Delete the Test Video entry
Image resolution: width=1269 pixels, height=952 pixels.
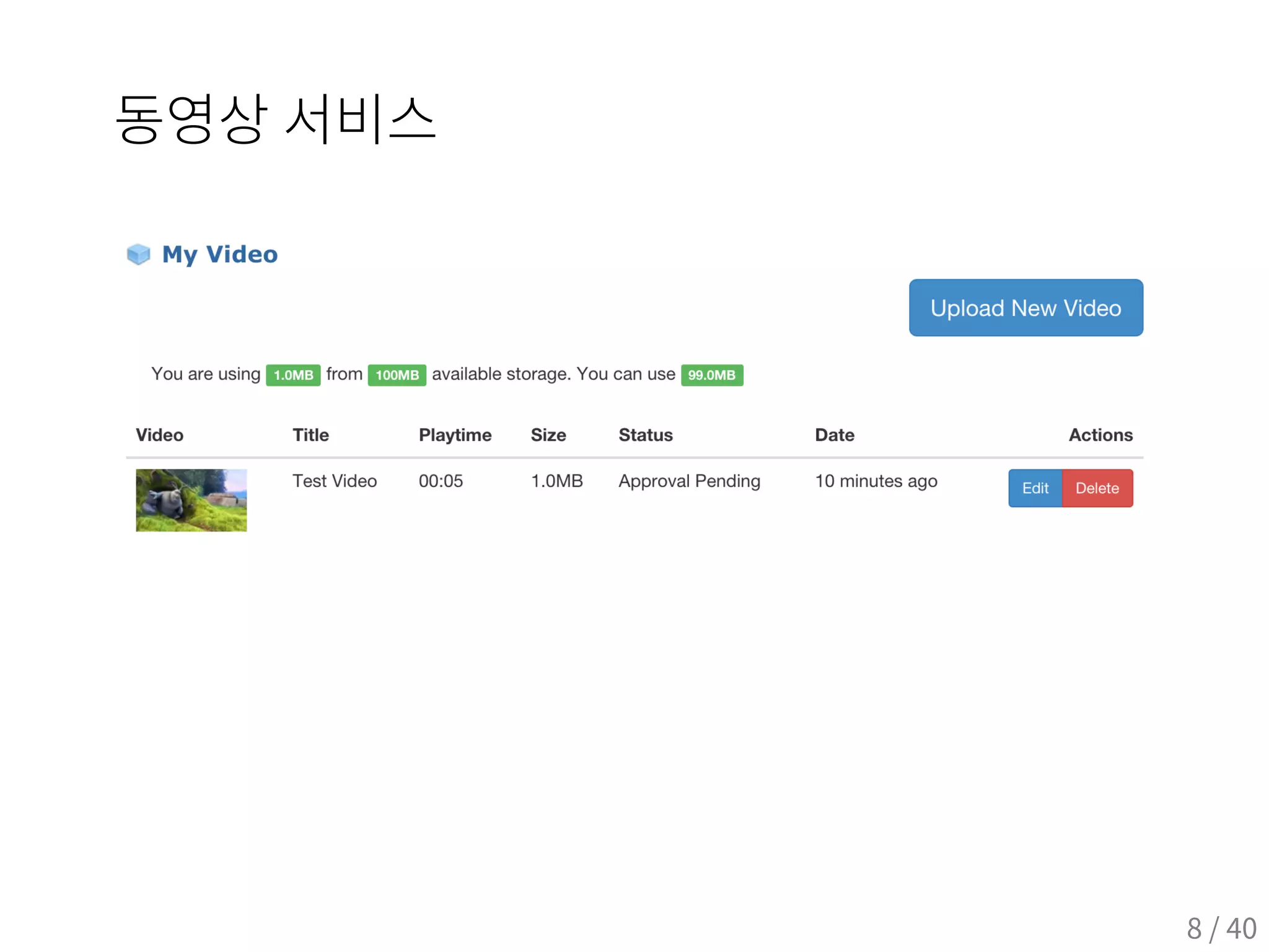point(1097,488)
